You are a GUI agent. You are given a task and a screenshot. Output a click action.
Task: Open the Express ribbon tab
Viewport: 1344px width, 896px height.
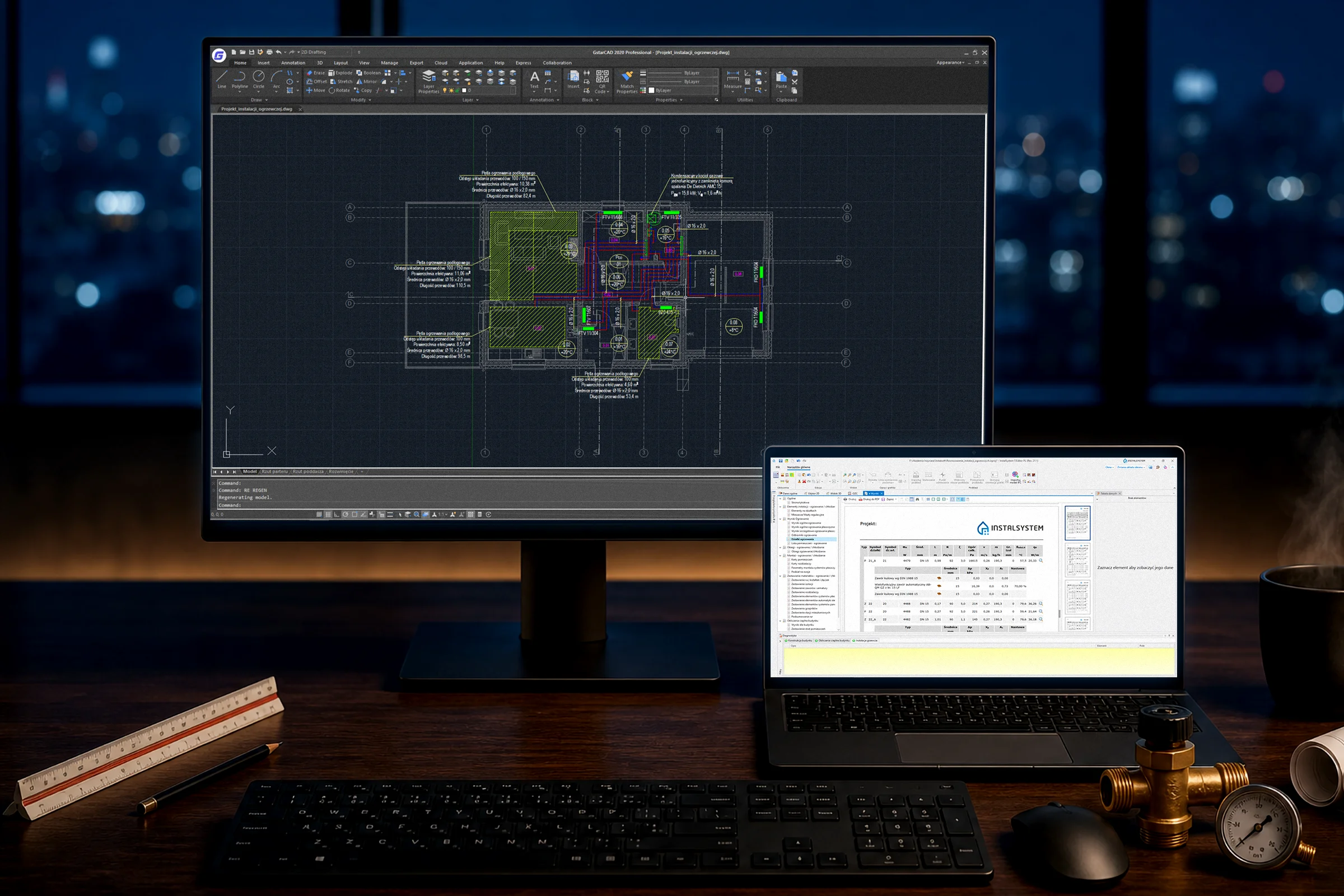[524, 63]
